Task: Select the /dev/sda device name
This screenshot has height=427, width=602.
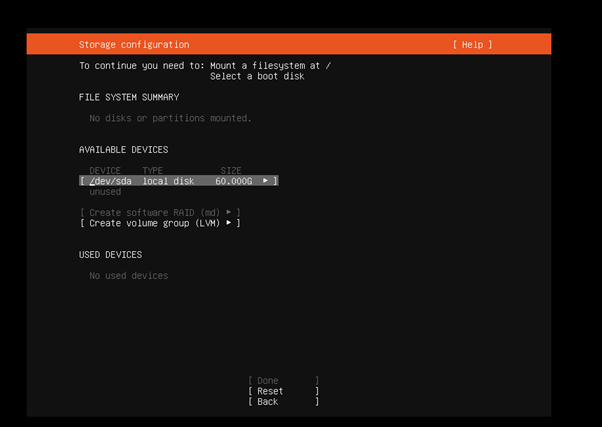Action: 111,181
